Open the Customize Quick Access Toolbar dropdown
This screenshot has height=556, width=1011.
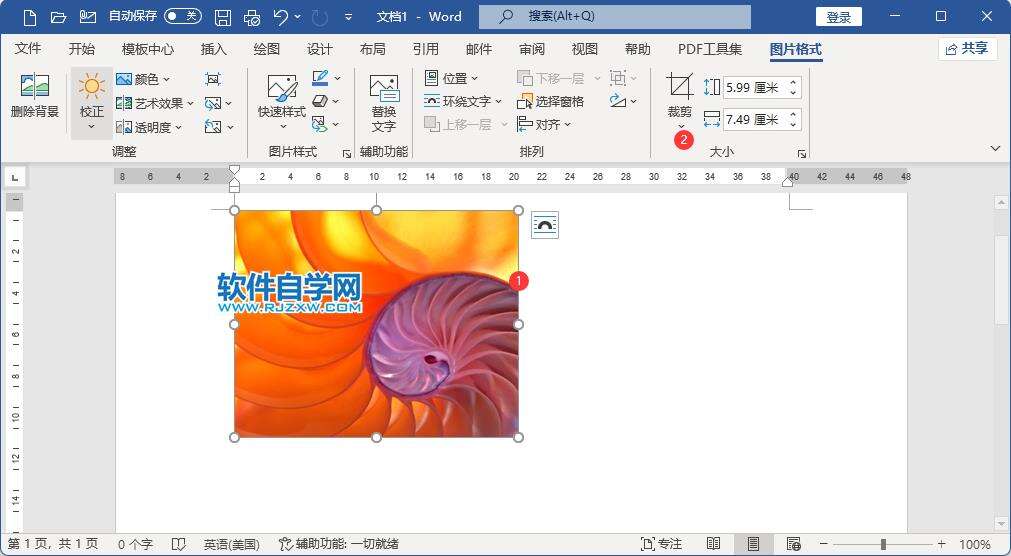[x=349, y=17]
